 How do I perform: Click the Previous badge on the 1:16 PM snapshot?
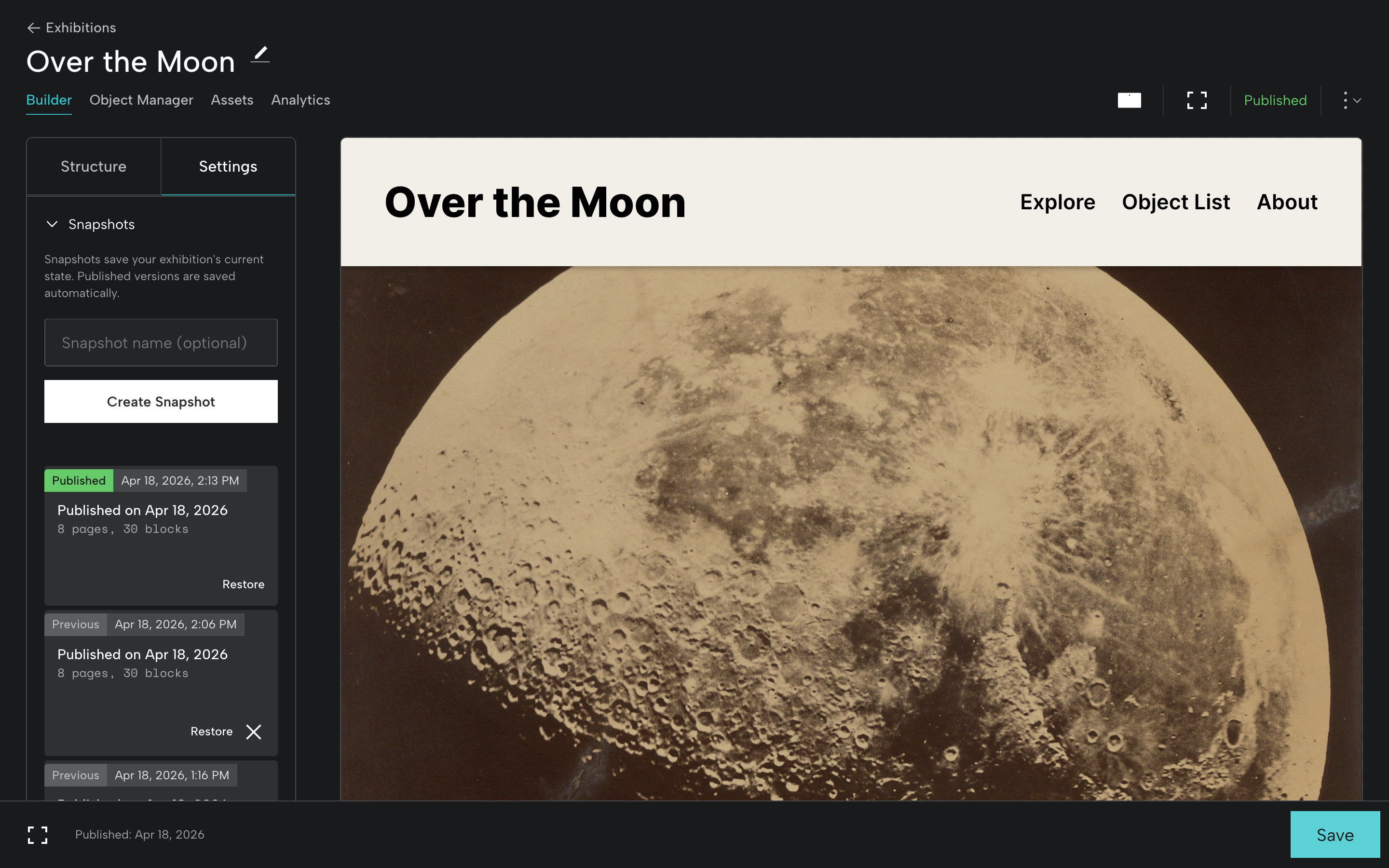pyautogui.click(x=76, y=775)
